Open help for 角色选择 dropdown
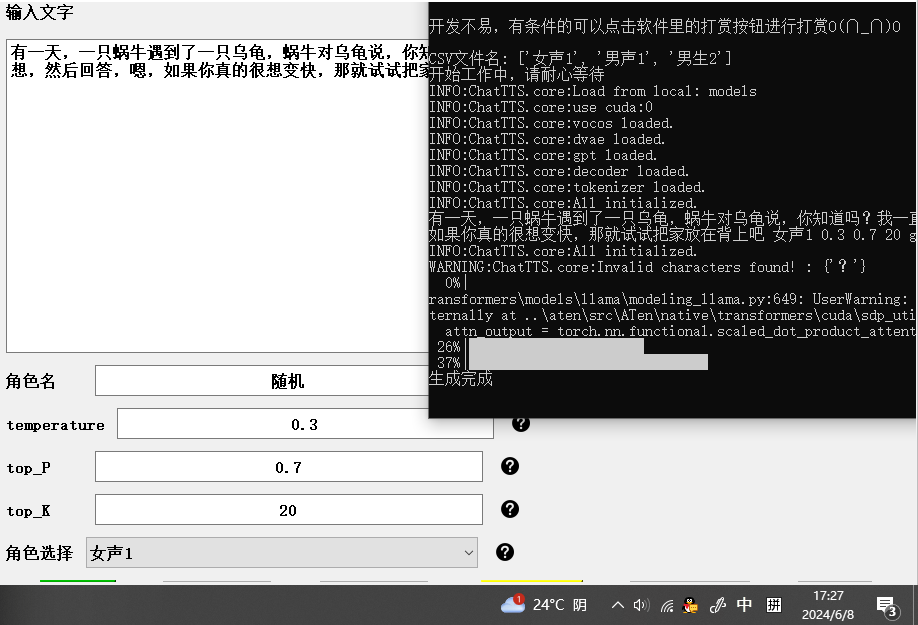Image resolution: width=918 pixels, height=625 pixels. point(505,552)
